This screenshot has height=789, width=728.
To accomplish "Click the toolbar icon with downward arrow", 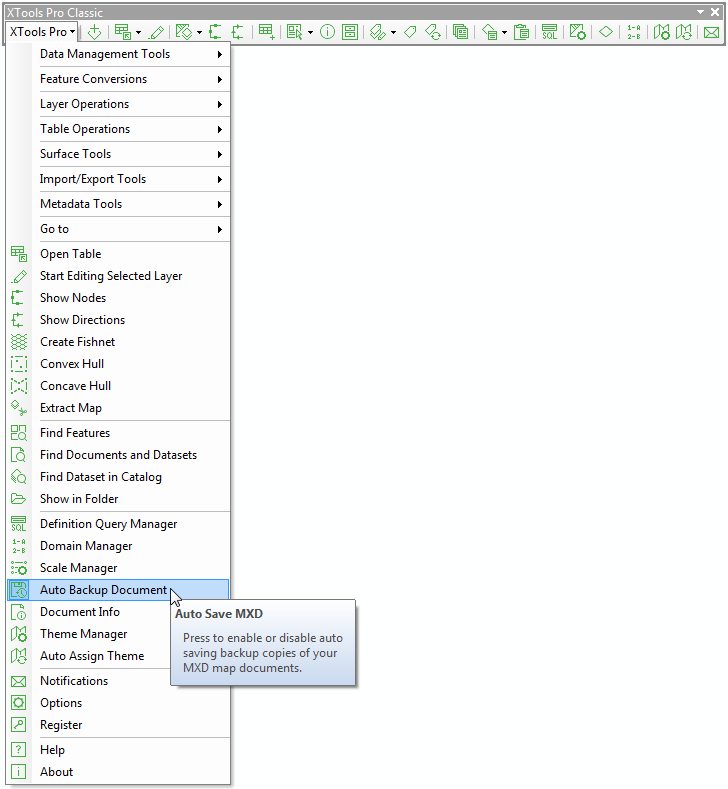I will (95, 32).
